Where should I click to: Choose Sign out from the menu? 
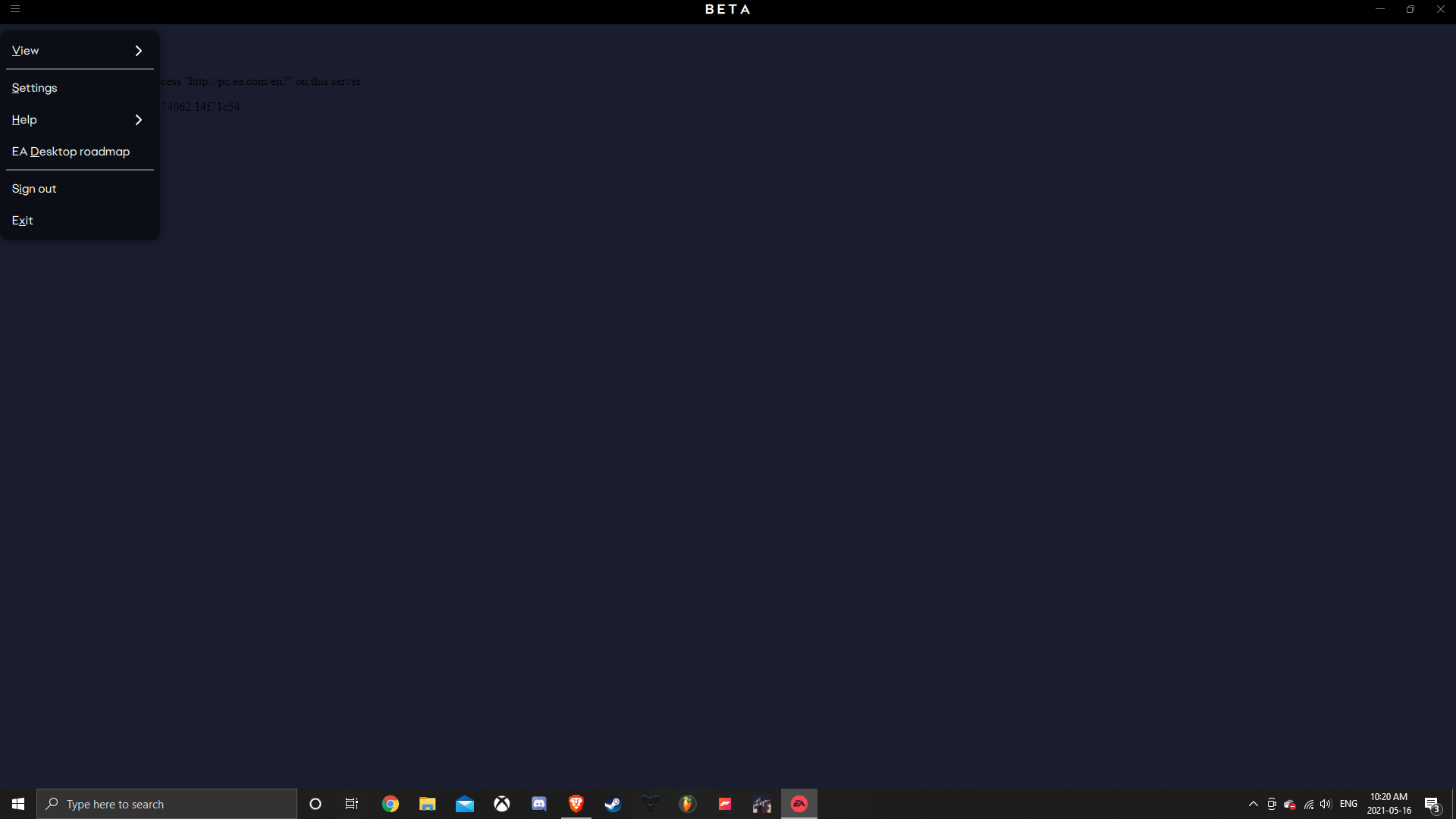pos(80,189)
